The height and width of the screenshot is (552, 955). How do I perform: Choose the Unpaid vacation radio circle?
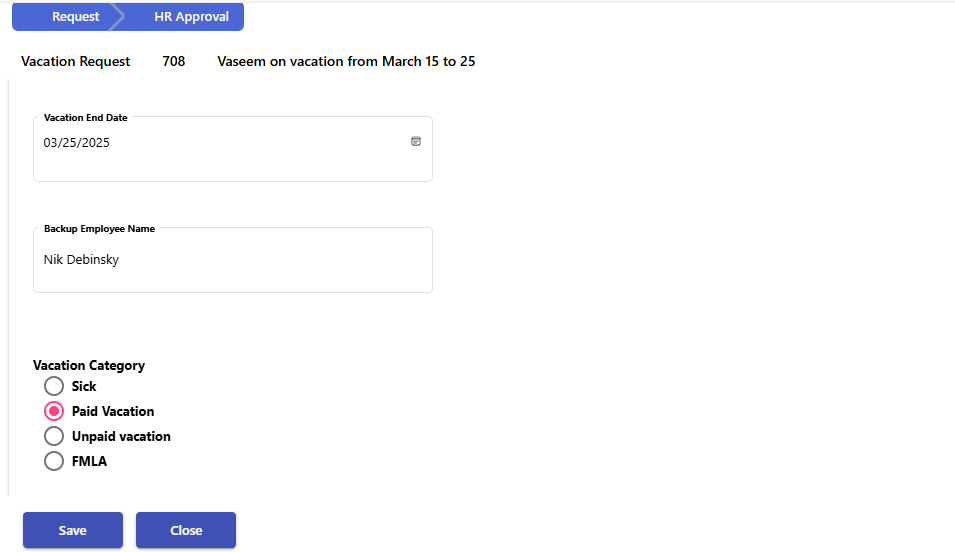(x=54, y=436)
